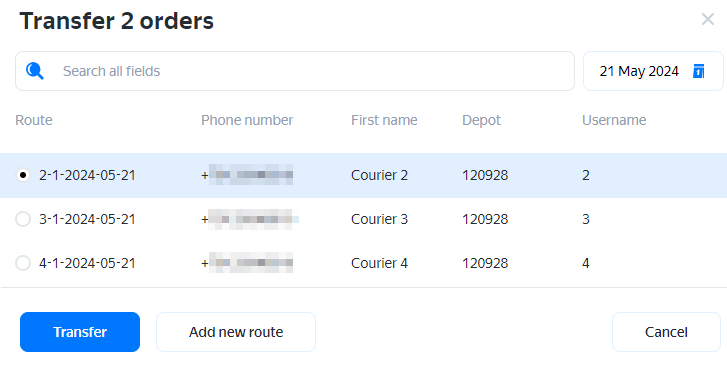Sort by First name column header
The image size is (727, 381).
384,120
